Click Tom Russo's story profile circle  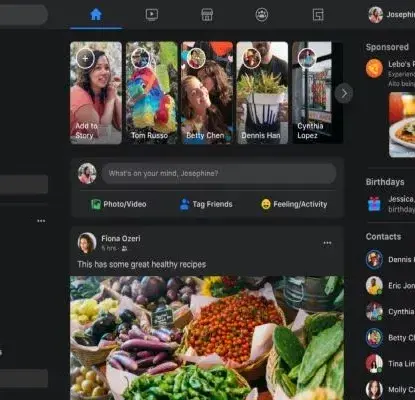pyautogui.click(x=141, y=58)
